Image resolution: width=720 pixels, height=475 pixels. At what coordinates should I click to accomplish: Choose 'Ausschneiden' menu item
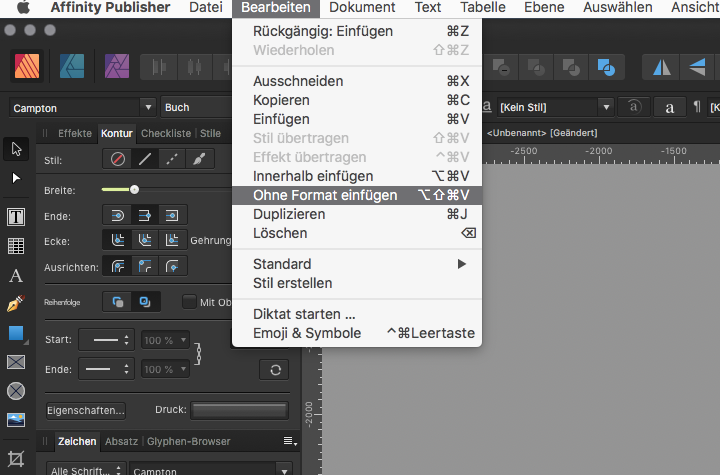point(357,81)
